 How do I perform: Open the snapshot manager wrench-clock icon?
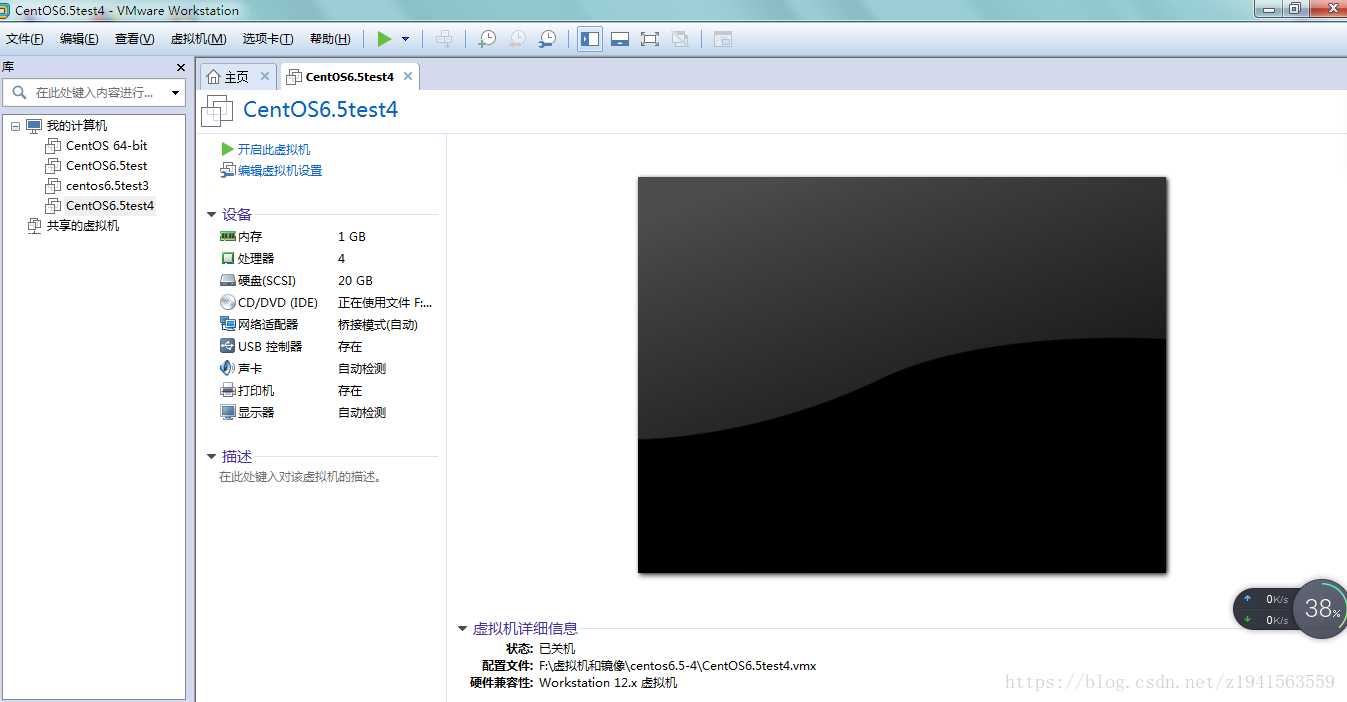pyautogui.click(x=547, y=39)
